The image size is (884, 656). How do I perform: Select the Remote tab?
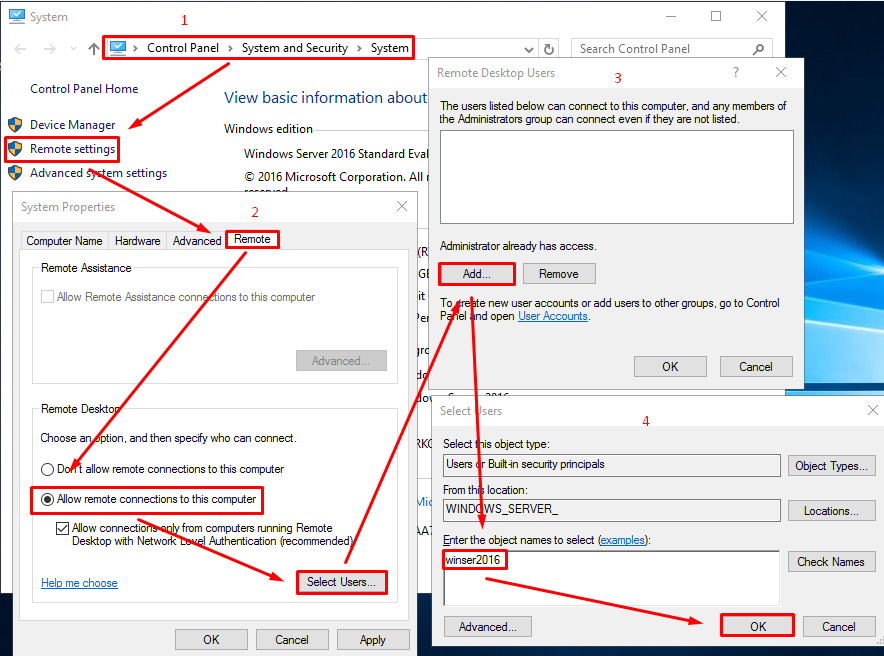point(252,239)
